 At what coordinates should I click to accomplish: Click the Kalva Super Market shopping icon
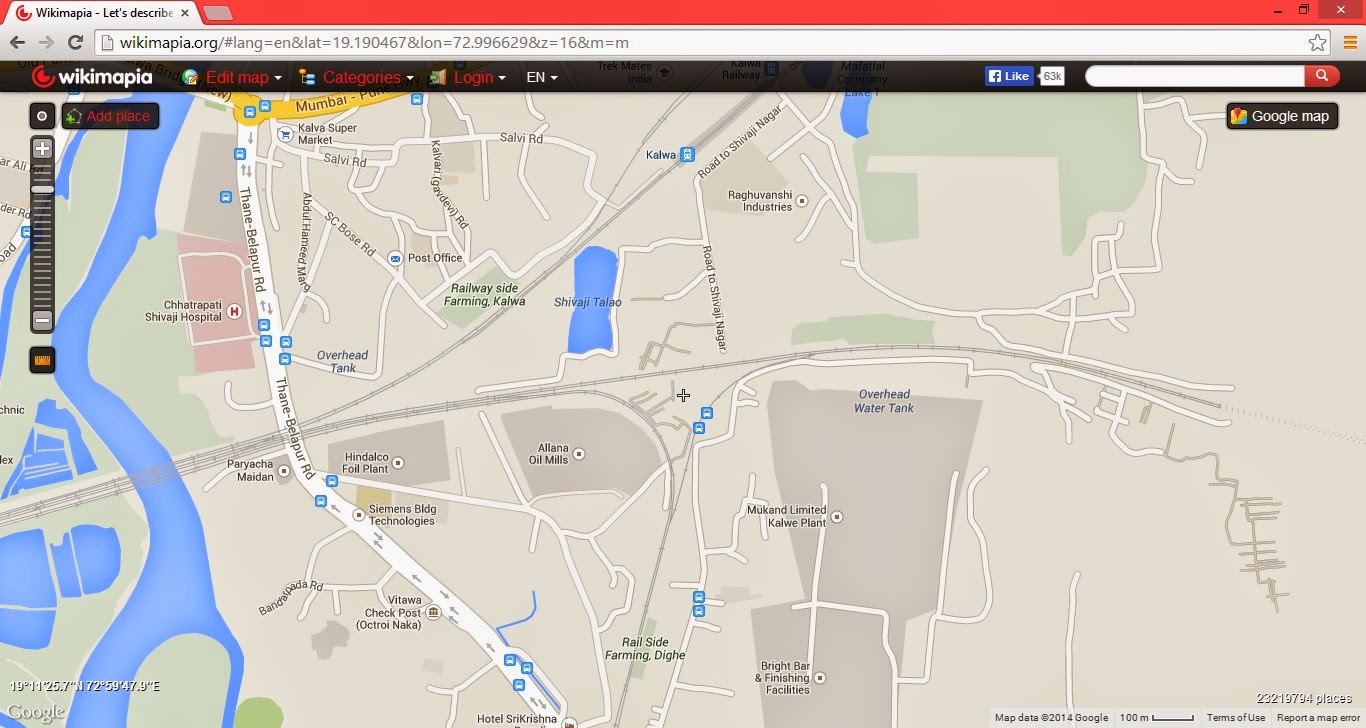tap(286, 134)
